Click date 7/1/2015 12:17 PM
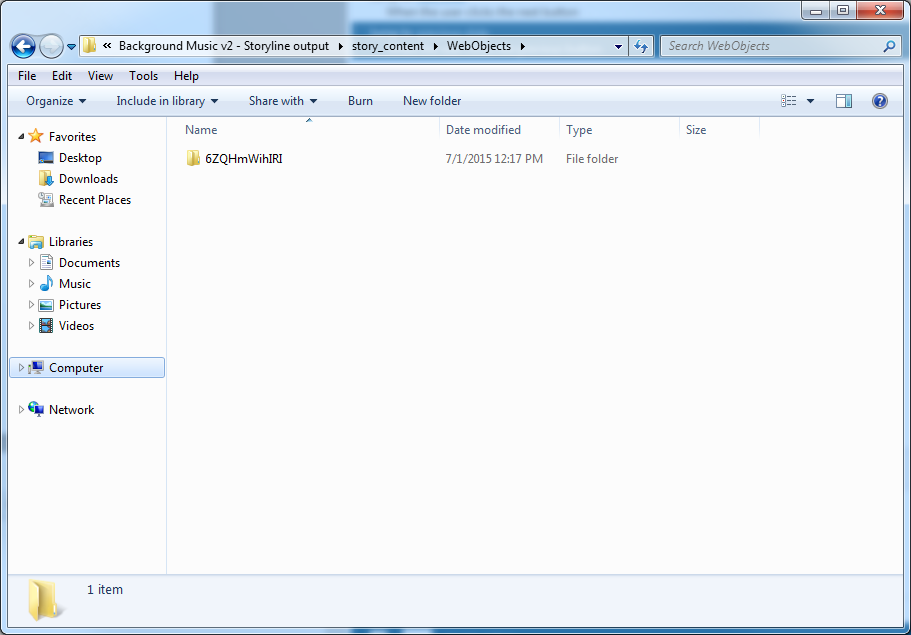The width and height of the screenshot is (911, 635). click(x=494, y=159)
